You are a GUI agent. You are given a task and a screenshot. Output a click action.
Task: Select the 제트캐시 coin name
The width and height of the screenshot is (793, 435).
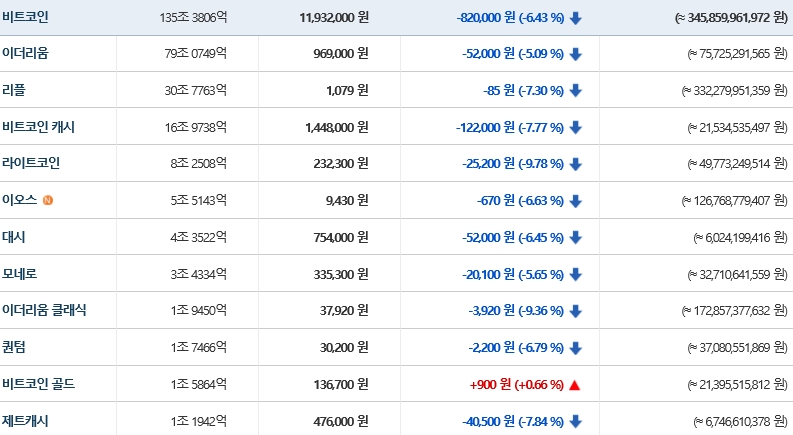(x=25, y=420)
